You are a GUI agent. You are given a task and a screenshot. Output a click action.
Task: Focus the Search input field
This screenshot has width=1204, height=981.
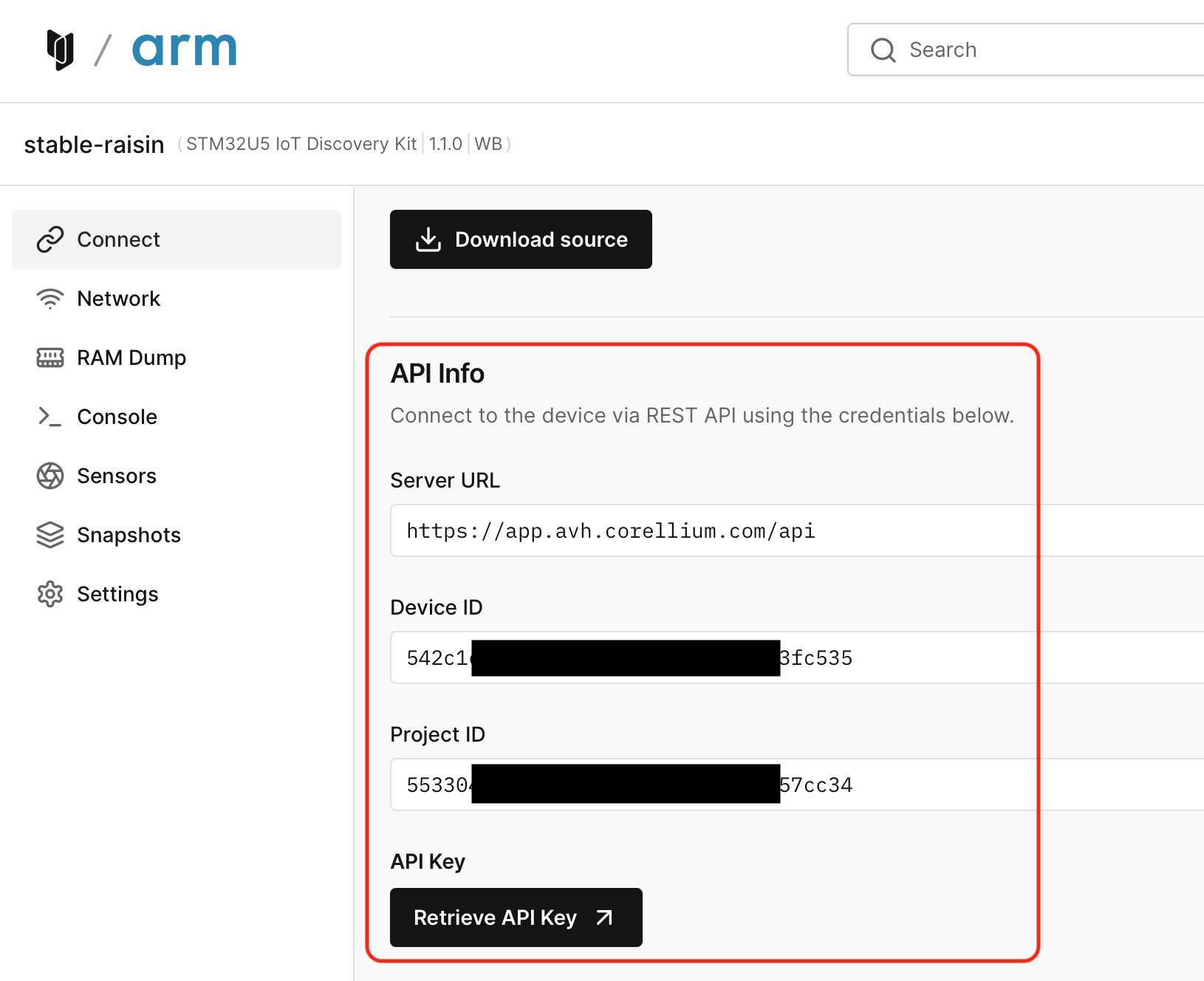[1027, 49]
